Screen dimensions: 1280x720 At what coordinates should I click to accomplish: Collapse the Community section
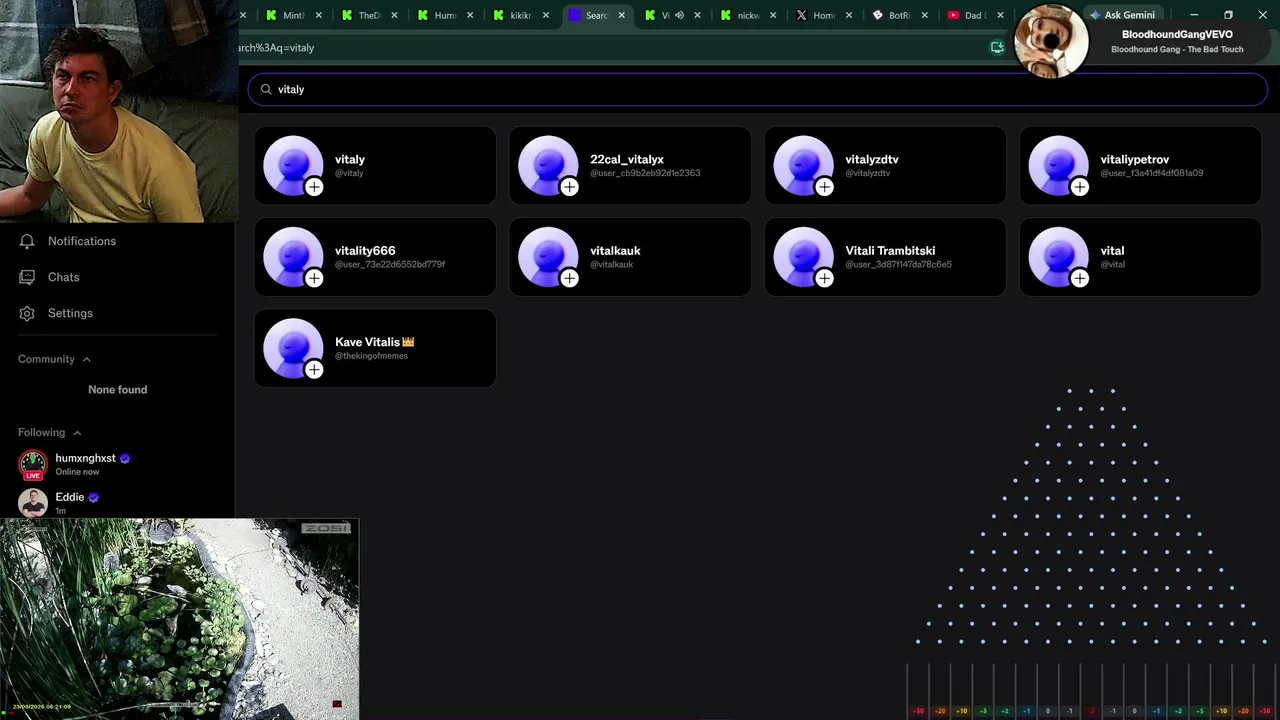86,359
